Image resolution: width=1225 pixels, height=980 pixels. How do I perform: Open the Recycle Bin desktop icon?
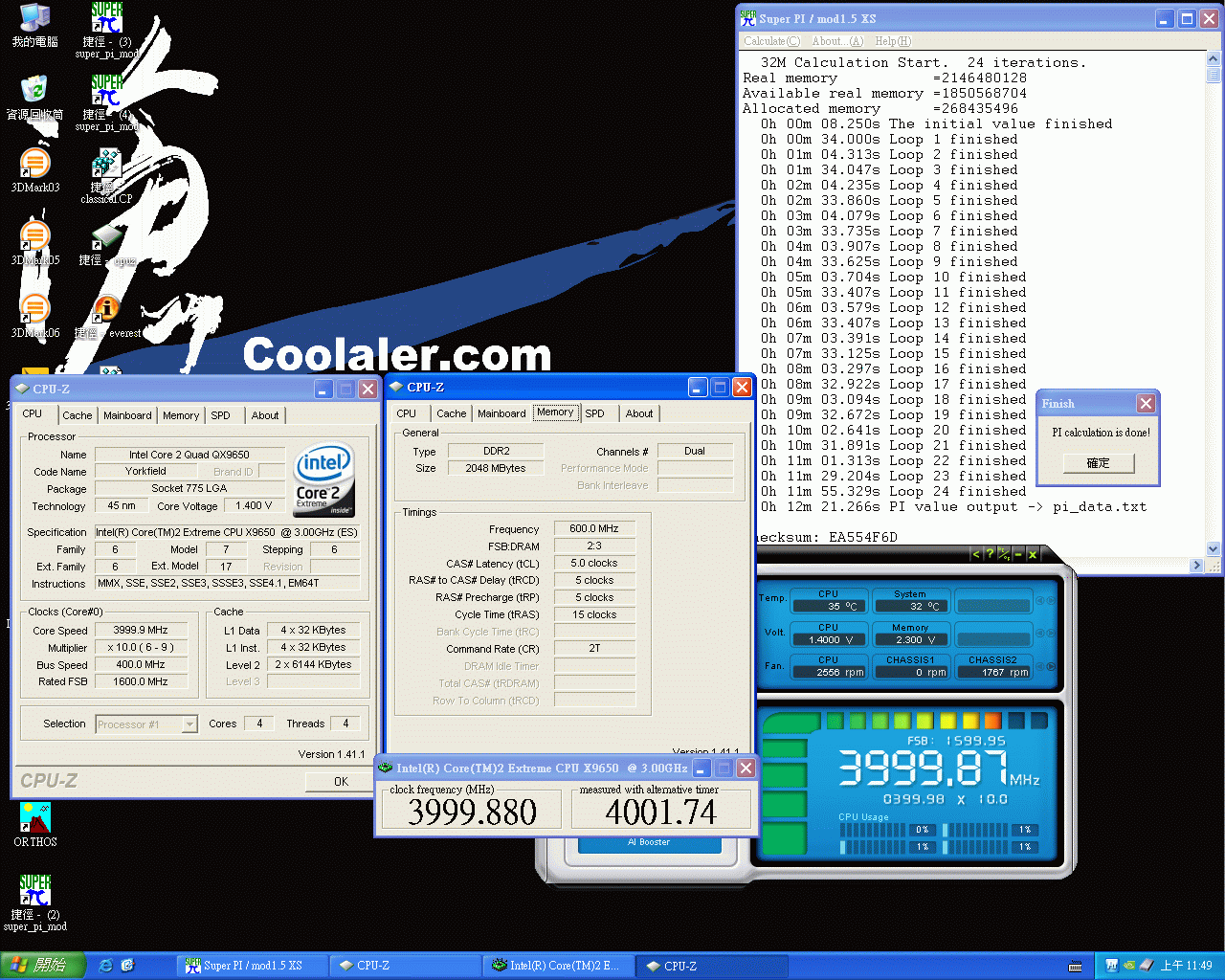[34, 99]
